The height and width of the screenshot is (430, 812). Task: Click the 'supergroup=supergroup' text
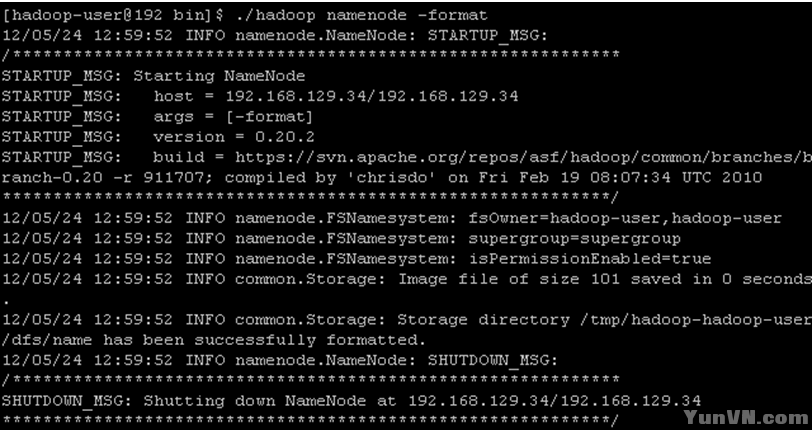[x=574, y=239]
